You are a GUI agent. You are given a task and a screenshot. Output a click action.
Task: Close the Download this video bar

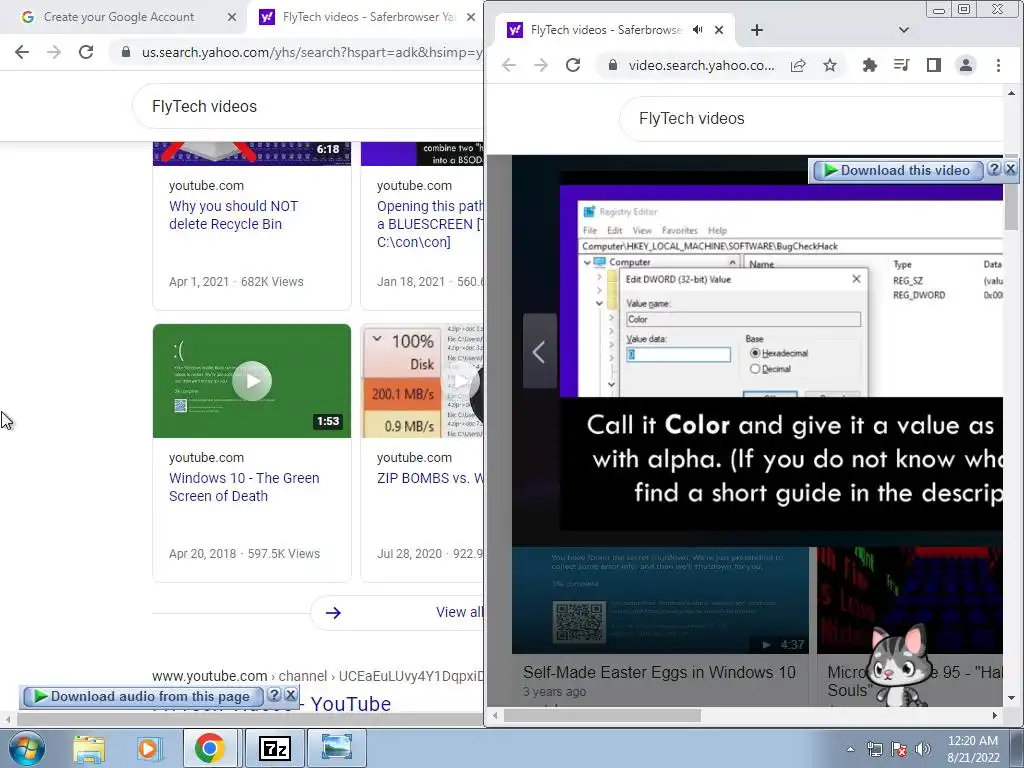click(1010, 169)
